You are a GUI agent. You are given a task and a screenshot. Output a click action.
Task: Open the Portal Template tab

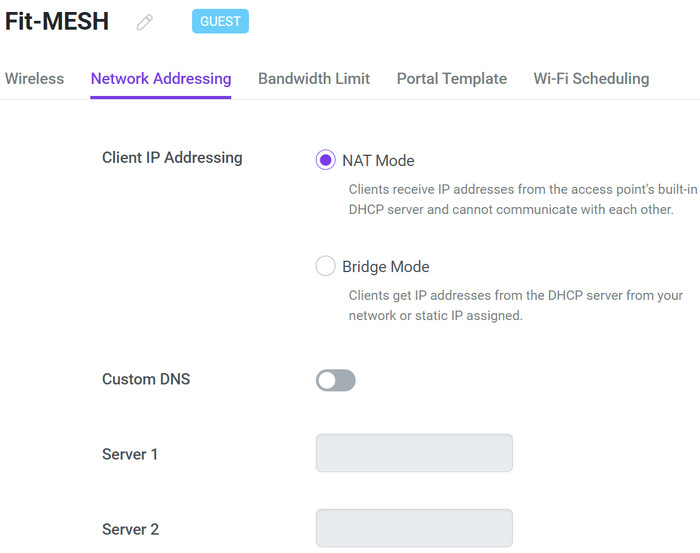coord(452,78)
